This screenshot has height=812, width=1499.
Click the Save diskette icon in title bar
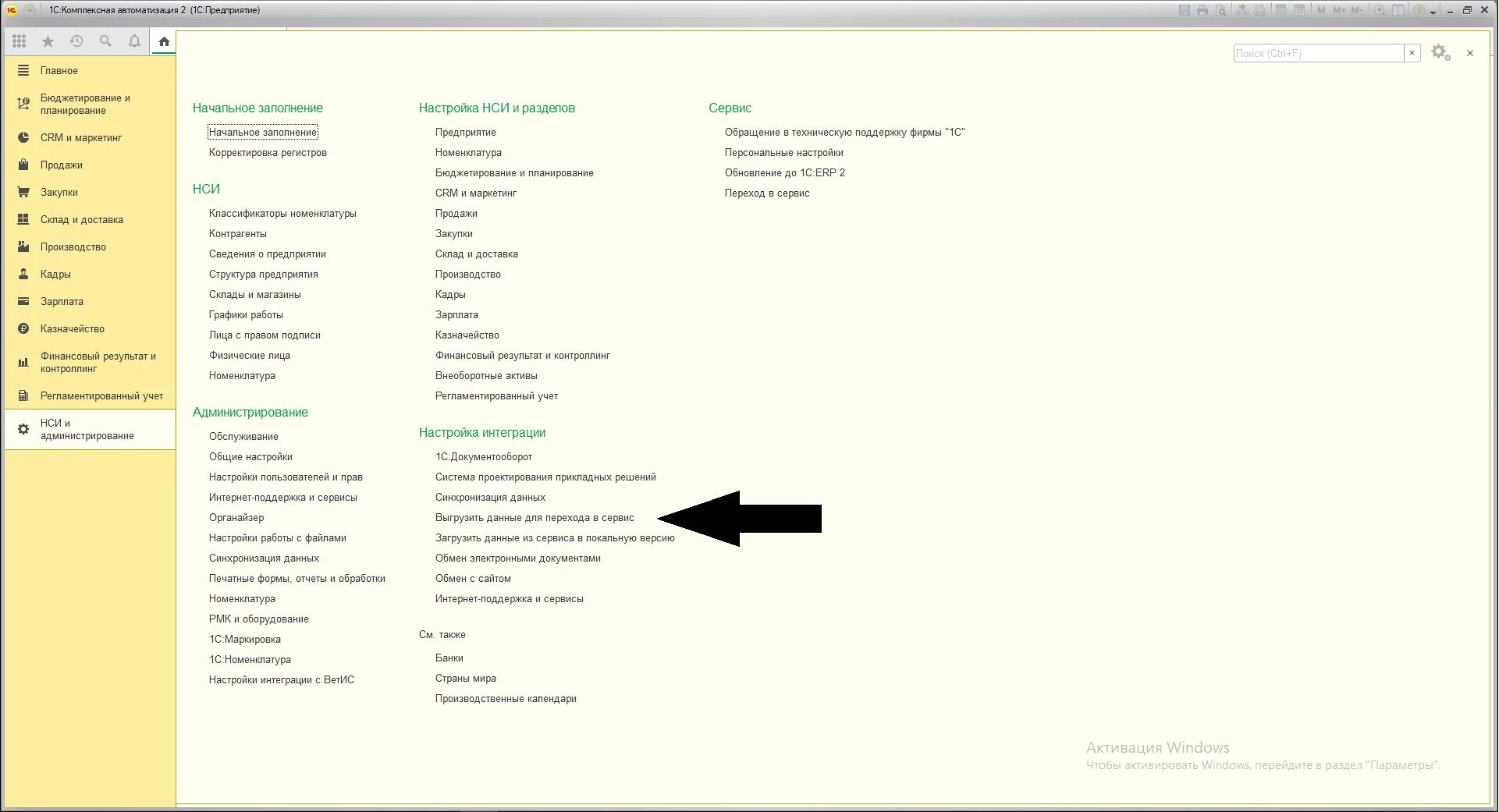[1185, 10]
